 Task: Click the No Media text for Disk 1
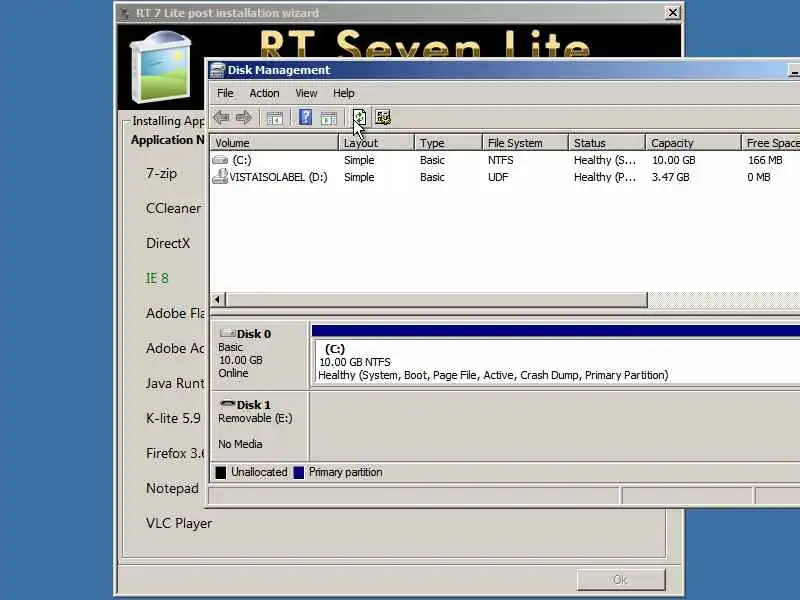click(240, 444)
